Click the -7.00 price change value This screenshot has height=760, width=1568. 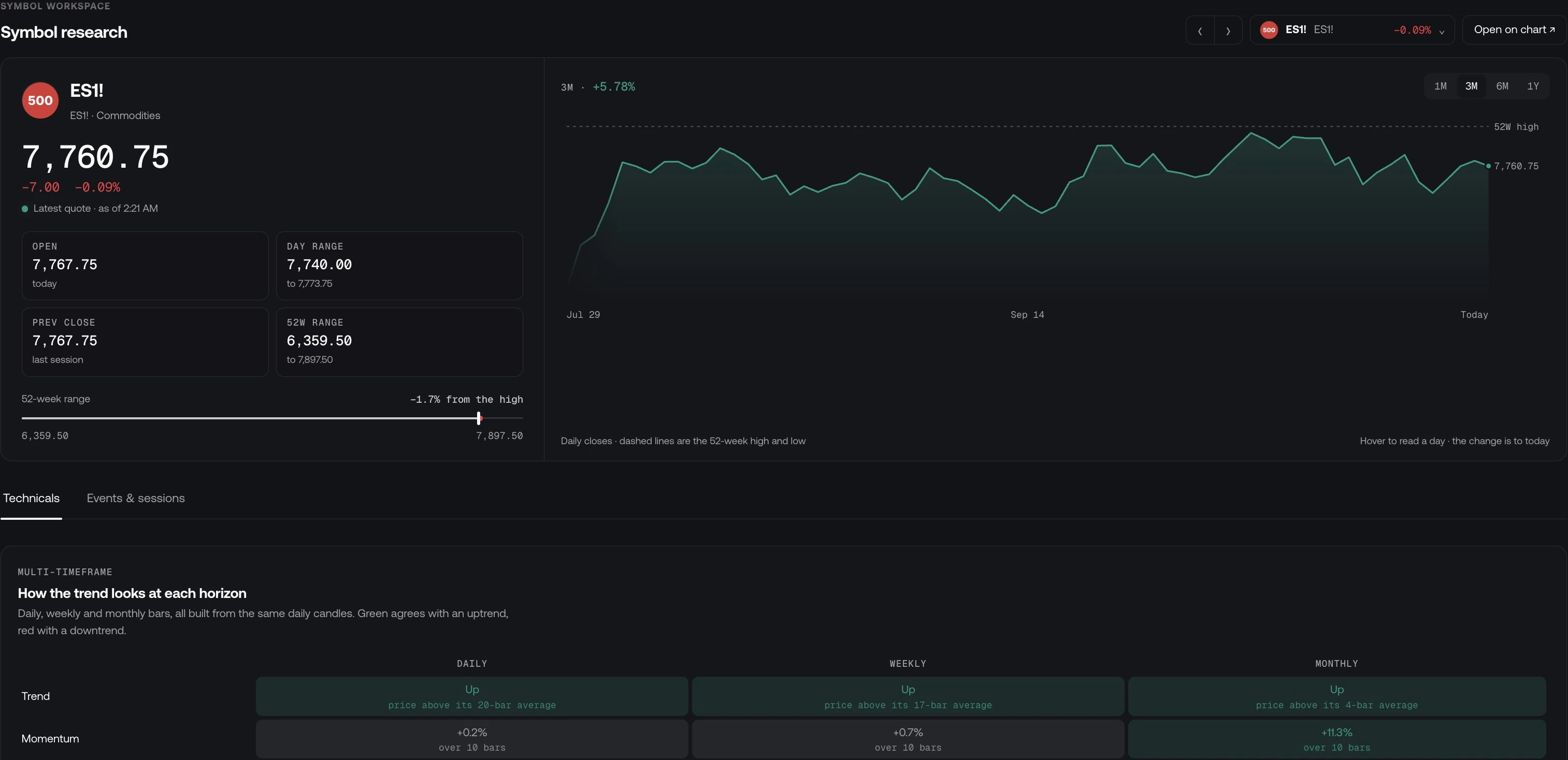[x=41, y=187]
